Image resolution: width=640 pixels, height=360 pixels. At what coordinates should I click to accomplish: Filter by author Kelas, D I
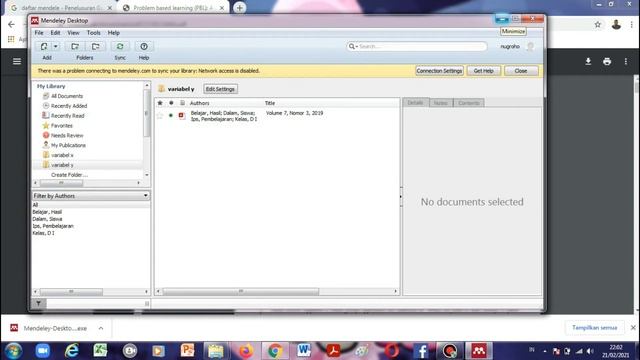43,233
